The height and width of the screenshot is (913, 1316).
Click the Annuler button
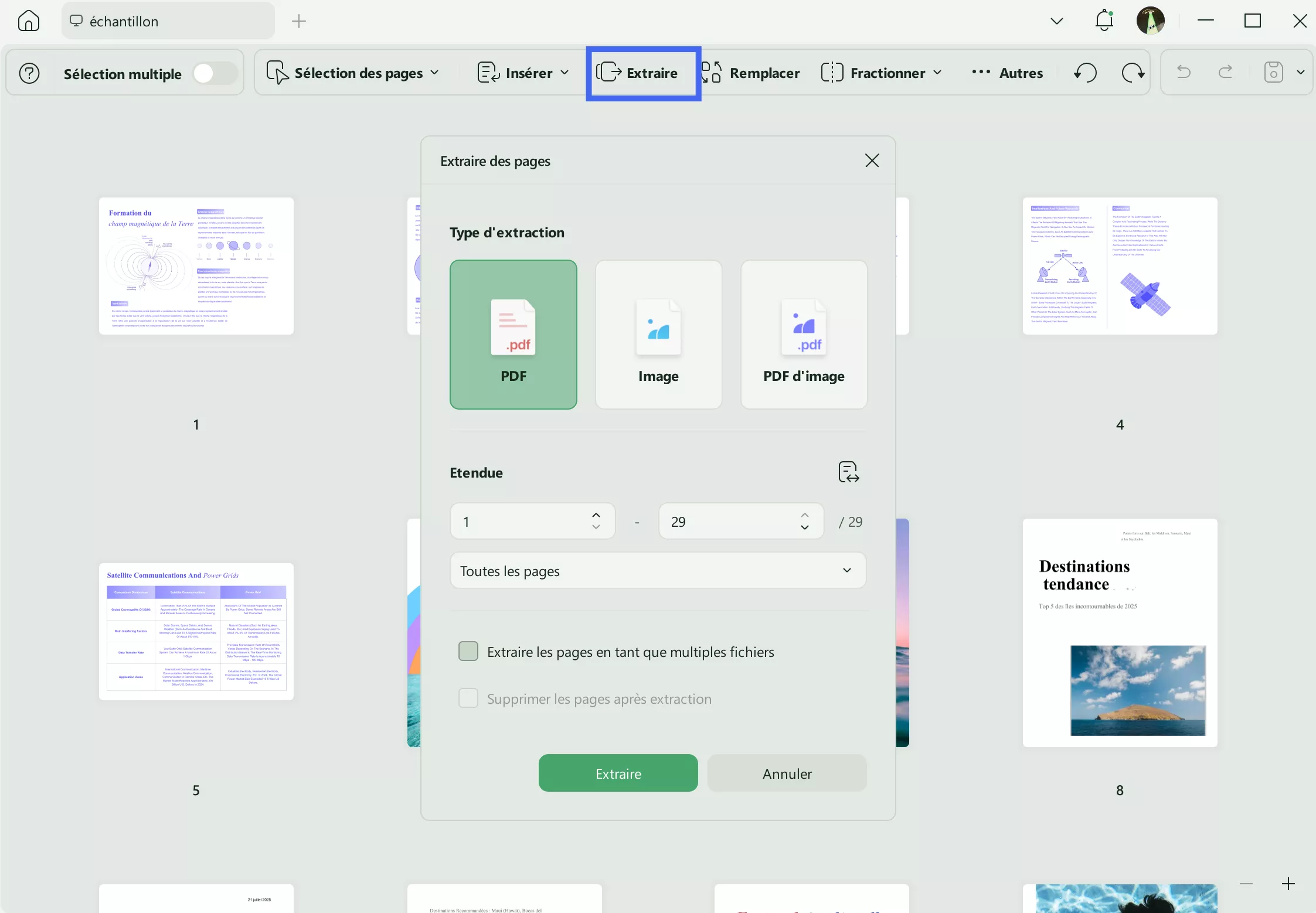787,773
